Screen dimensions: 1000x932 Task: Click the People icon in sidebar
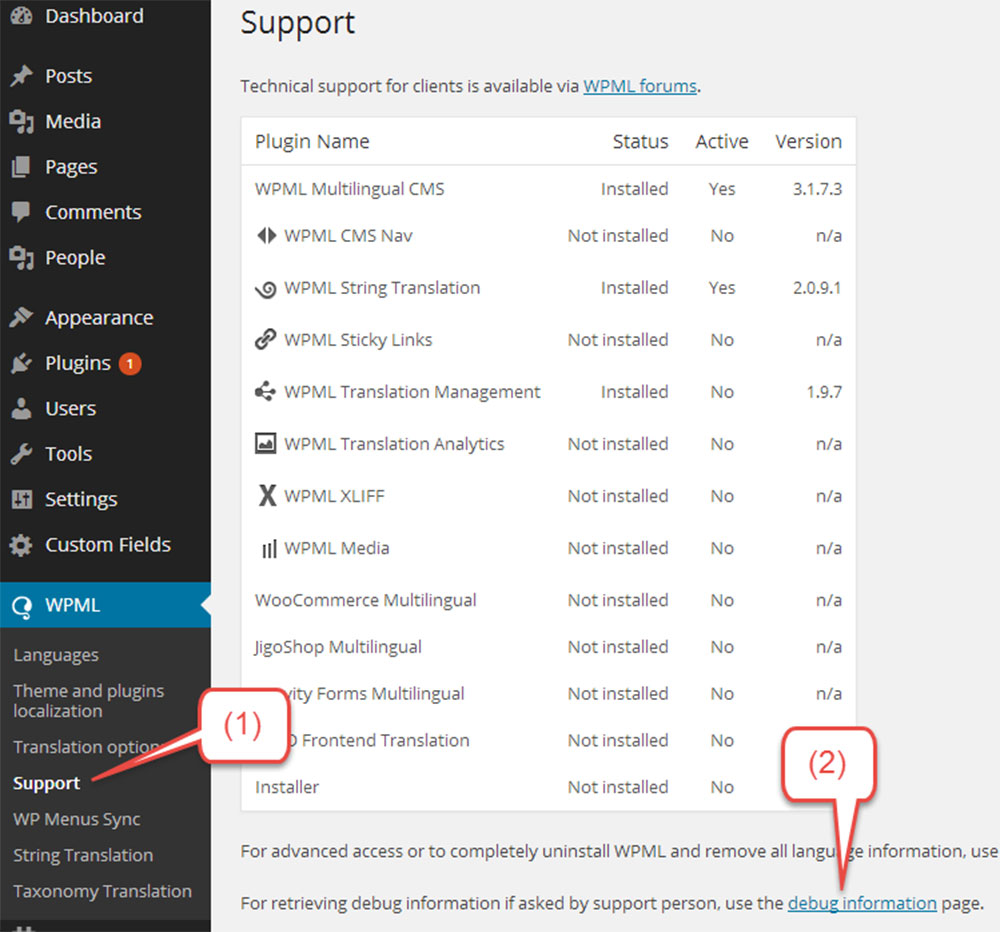[21, 257]
